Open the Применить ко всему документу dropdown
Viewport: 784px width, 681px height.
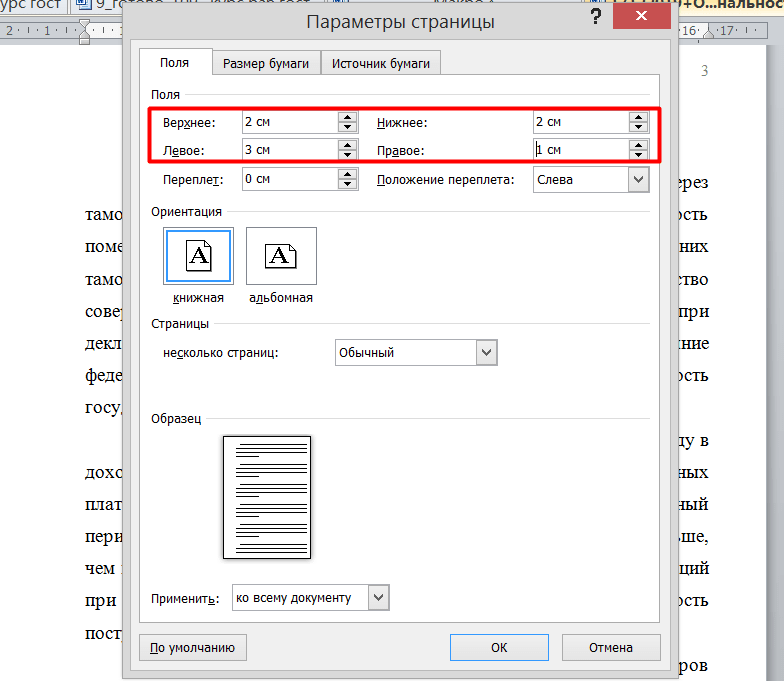310,598
